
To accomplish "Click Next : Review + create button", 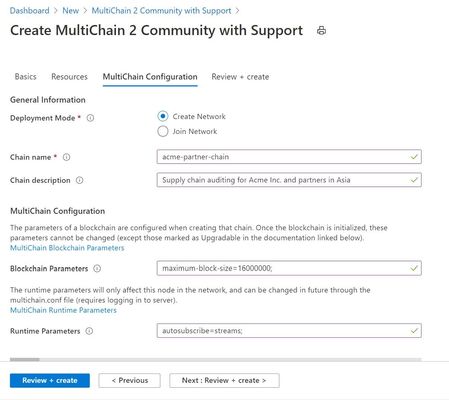I will coord(224,380).
